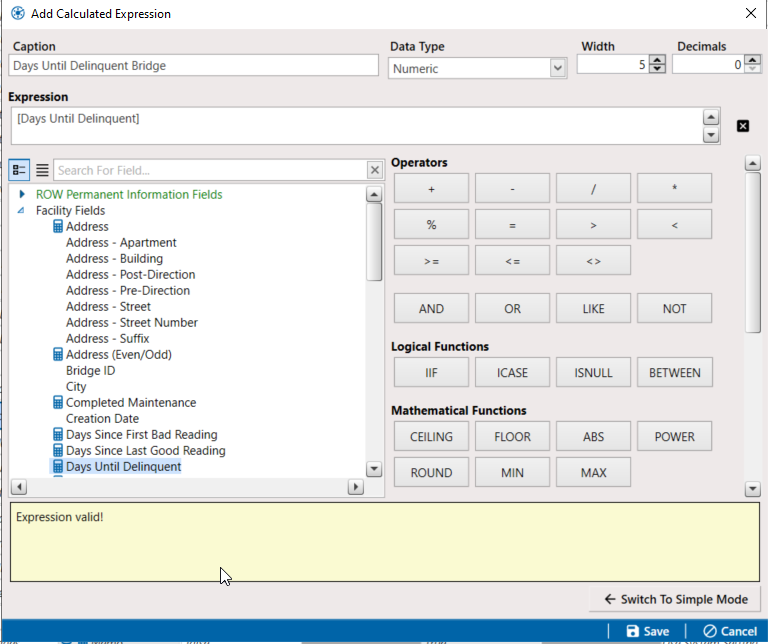Insert the ABS function
768x644 pixels.
point(593,436)
